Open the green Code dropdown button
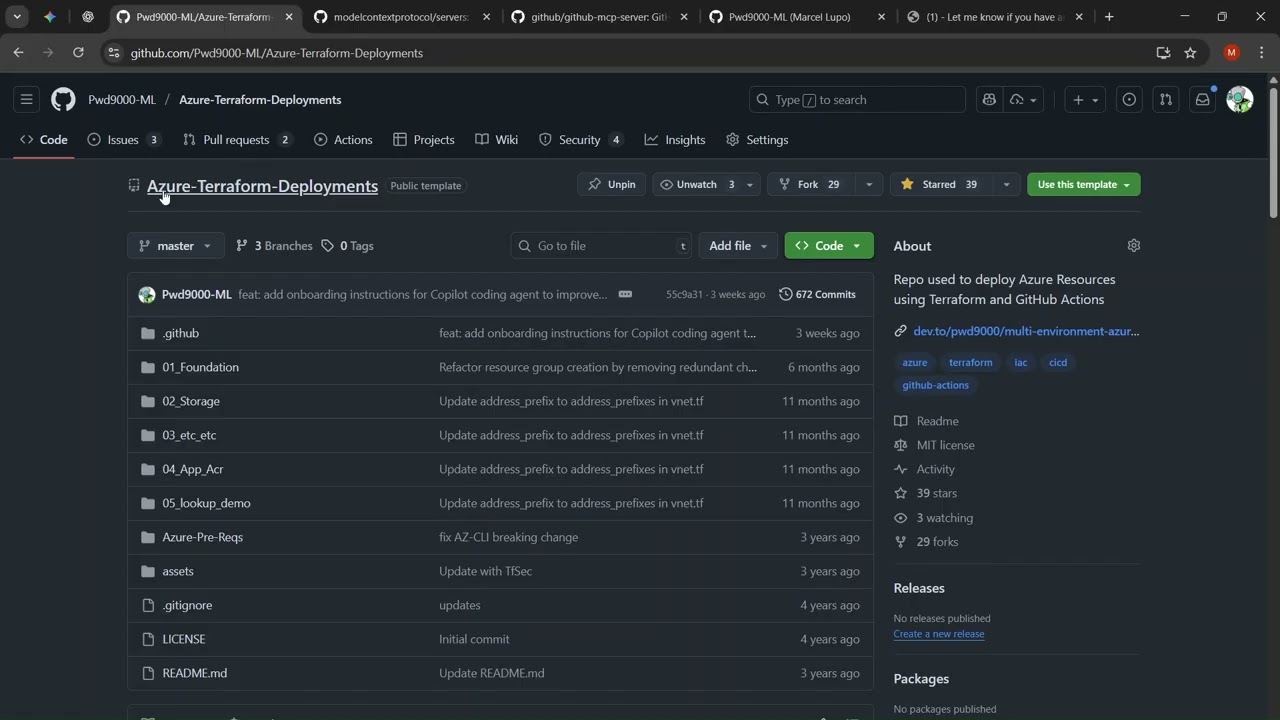Viewport: 1280px width, 720px height. (x=829, y=245)
